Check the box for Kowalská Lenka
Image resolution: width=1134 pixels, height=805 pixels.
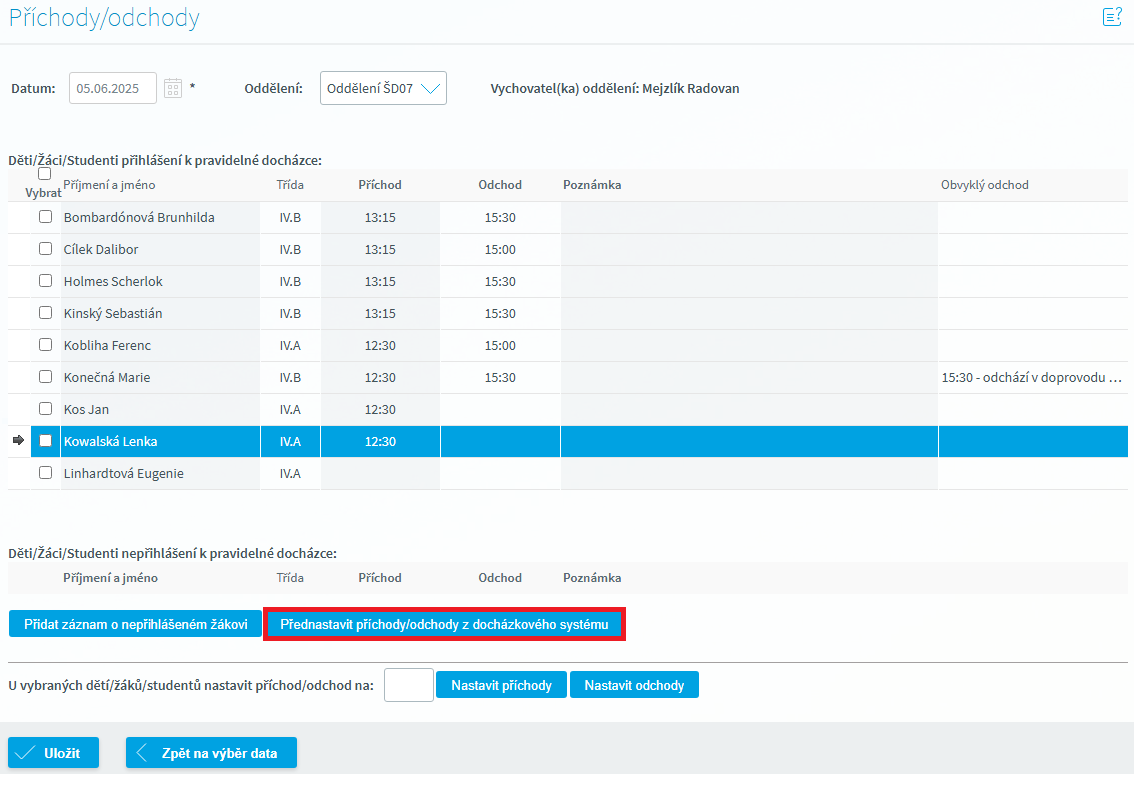(46, 440)
